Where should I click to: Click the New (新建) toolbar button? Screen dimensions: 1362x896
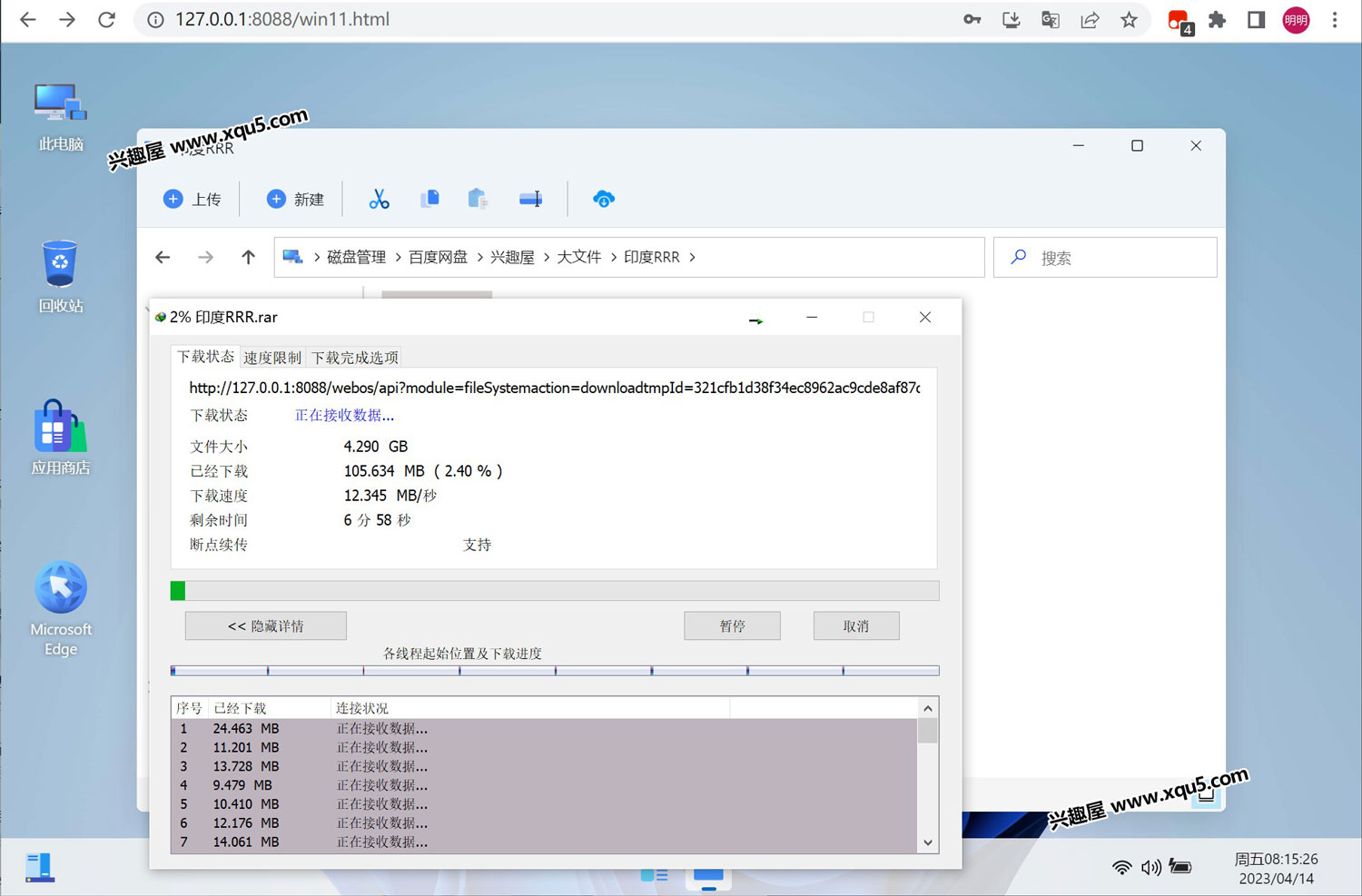(x=295, y=199)
